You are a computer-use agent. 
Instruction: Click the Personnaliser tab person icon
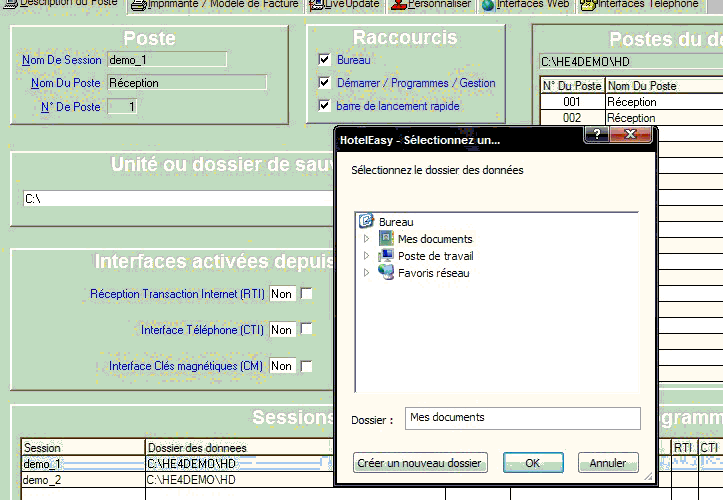click(x=398, y=5)
